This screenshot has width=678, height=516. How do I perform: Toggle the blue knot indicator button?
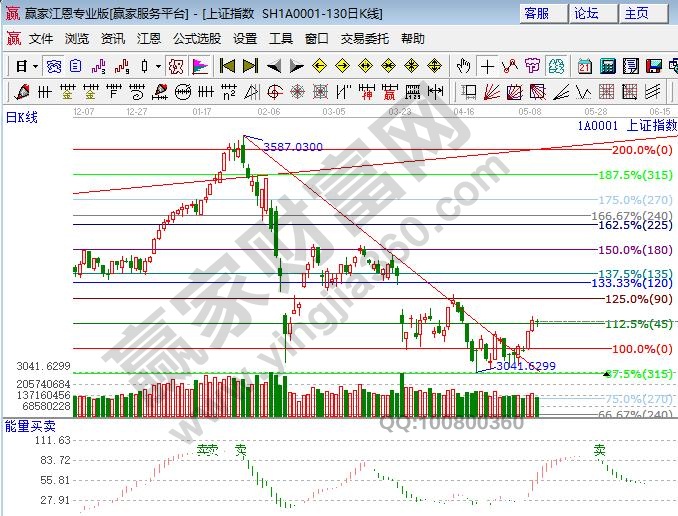coord(54,66)
